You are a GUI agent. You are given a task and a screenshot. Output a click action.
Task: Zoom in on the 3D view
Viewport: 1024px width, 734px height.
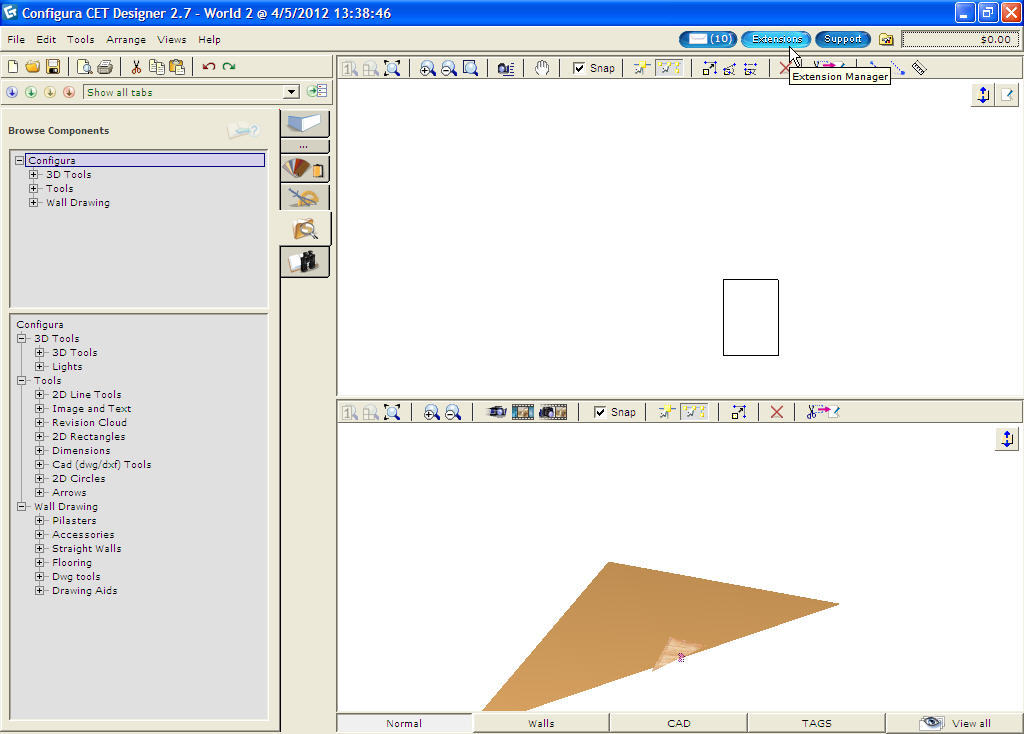tap(431, 412)
